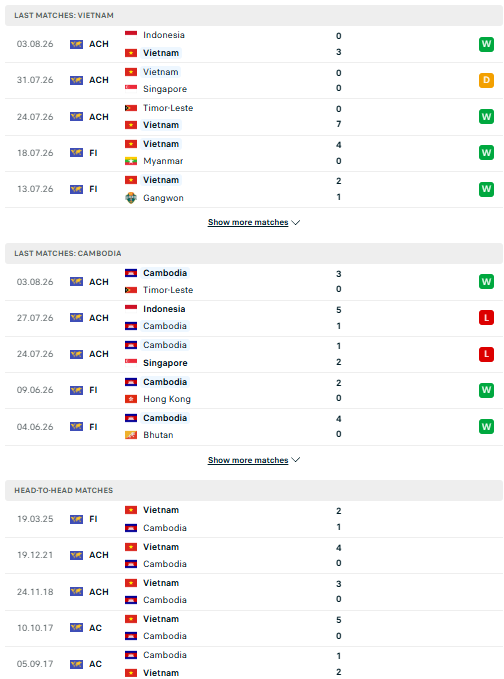Click the Asia region icon beside 03.08.26 Vietnam match
This screenshot has width=504, height=679.
(x=76, y=44)
